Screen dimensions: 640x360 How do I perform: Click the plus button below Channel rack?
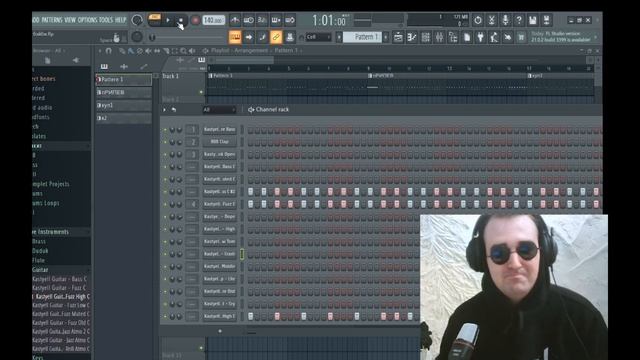220,331
